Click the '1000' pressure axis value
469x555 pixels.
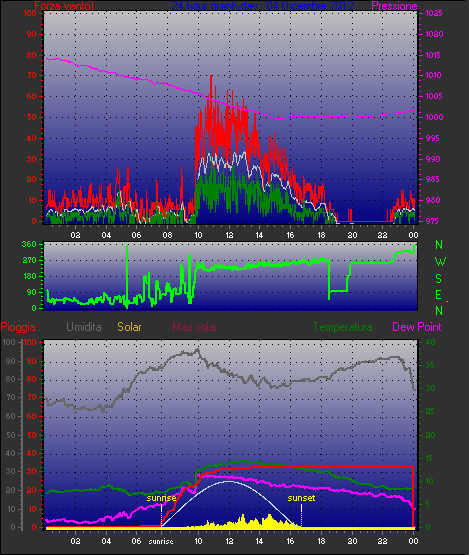click(434, 117)
